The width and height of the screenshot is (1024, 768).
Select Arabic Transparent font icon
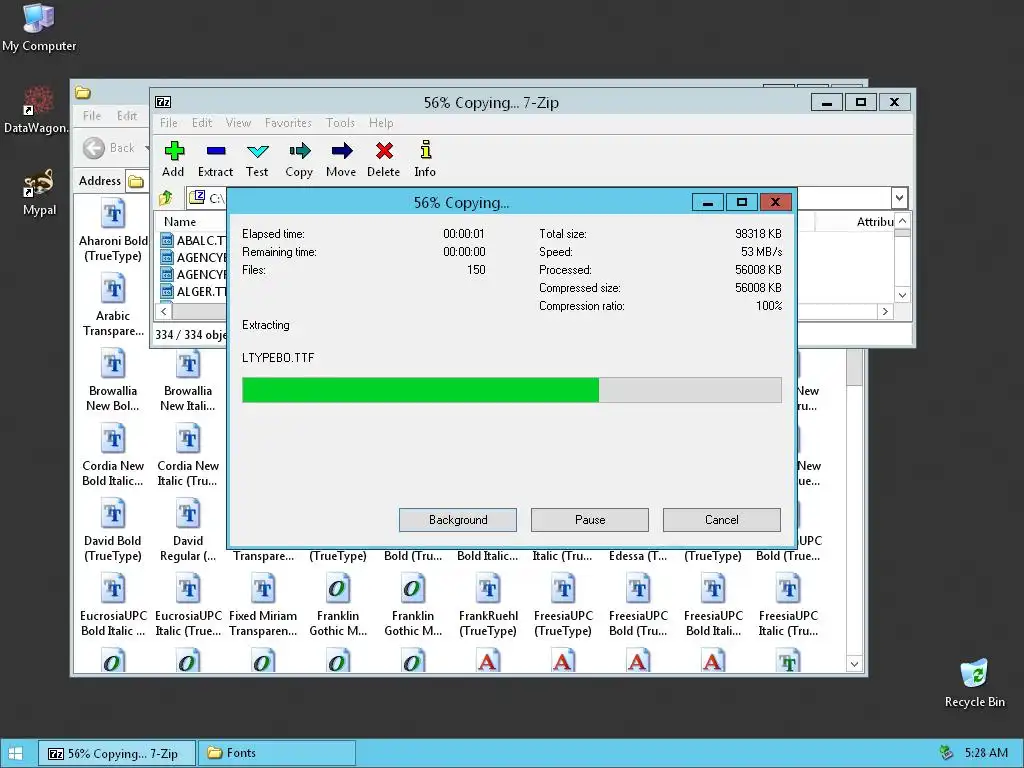[x=113, y=306]
